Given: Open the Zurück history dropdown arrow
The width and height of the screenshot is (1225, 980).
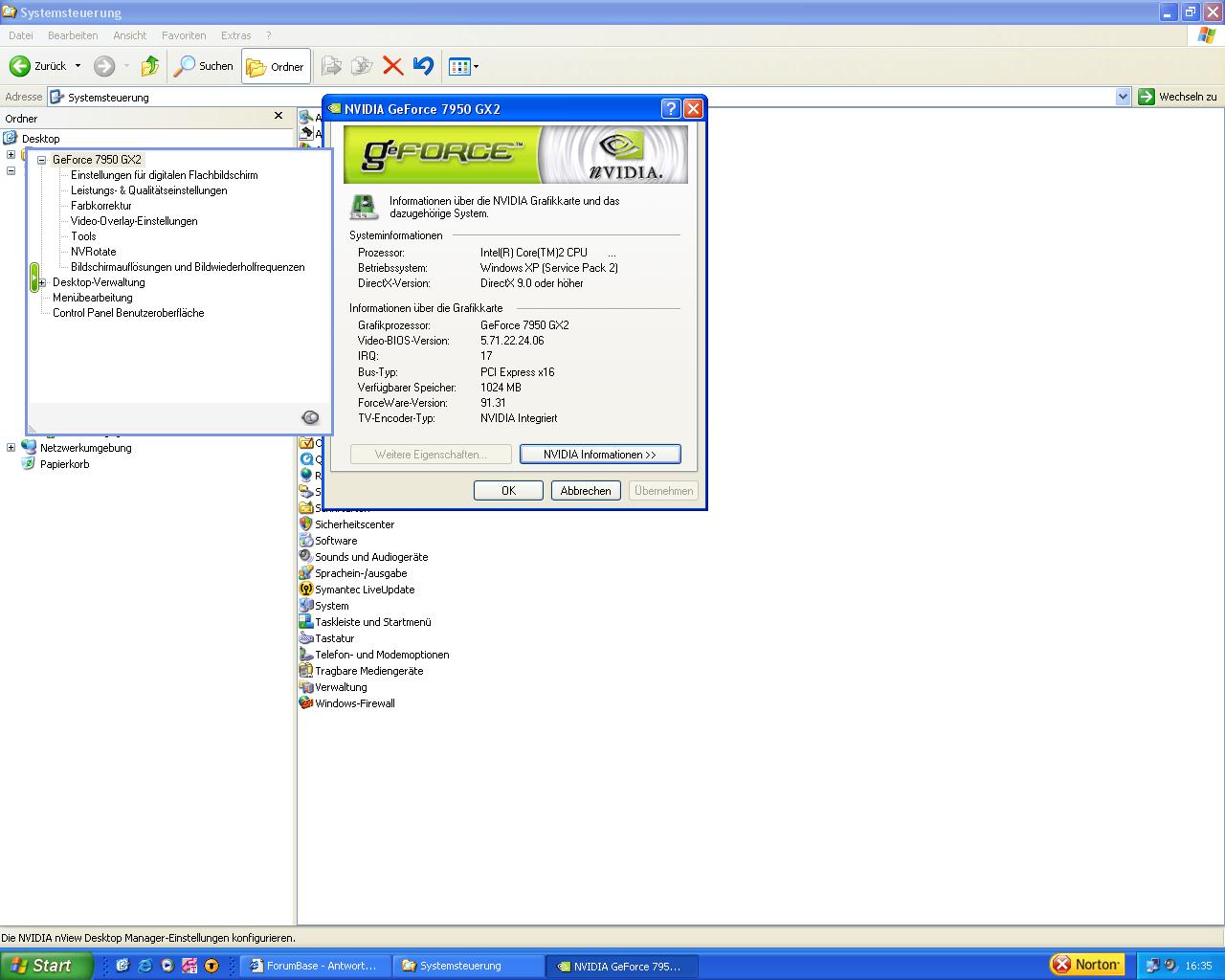Looking at the screenshot, I should pos(78,66).
